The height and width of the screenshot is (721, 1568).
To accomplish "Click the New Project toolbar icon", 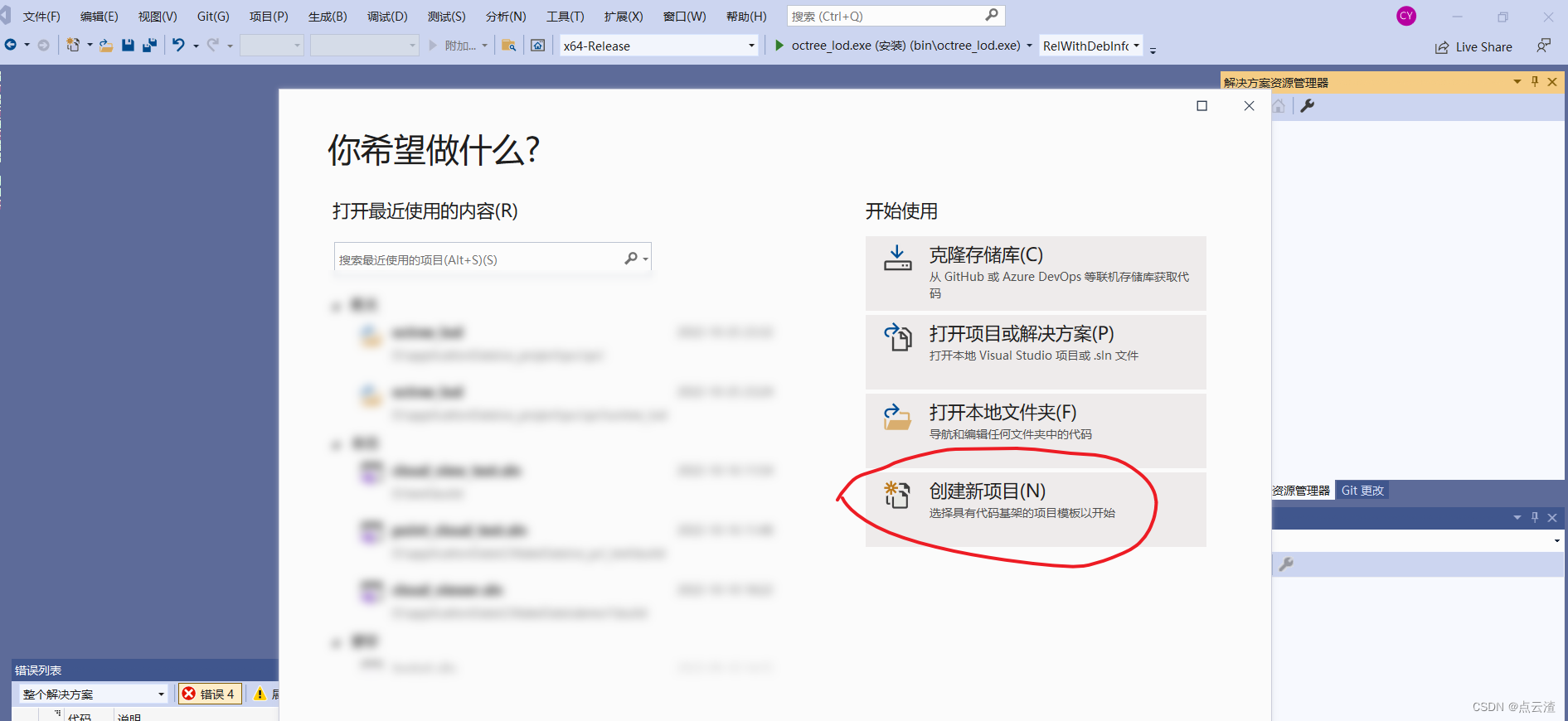I will 73,46.
